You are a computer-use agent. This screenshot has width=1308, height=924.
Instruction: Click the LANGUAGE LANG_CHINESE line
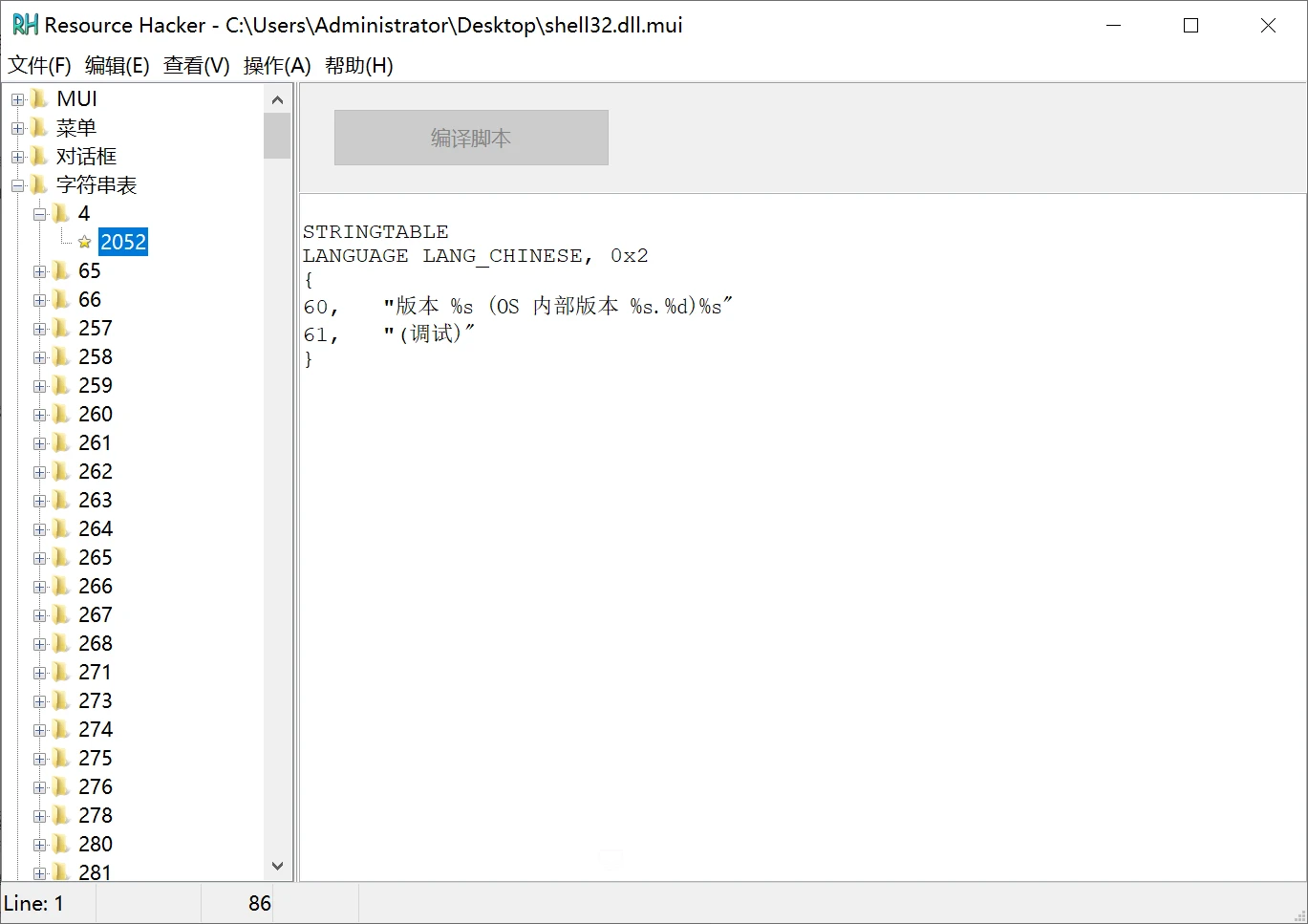(x=476, y=255)
